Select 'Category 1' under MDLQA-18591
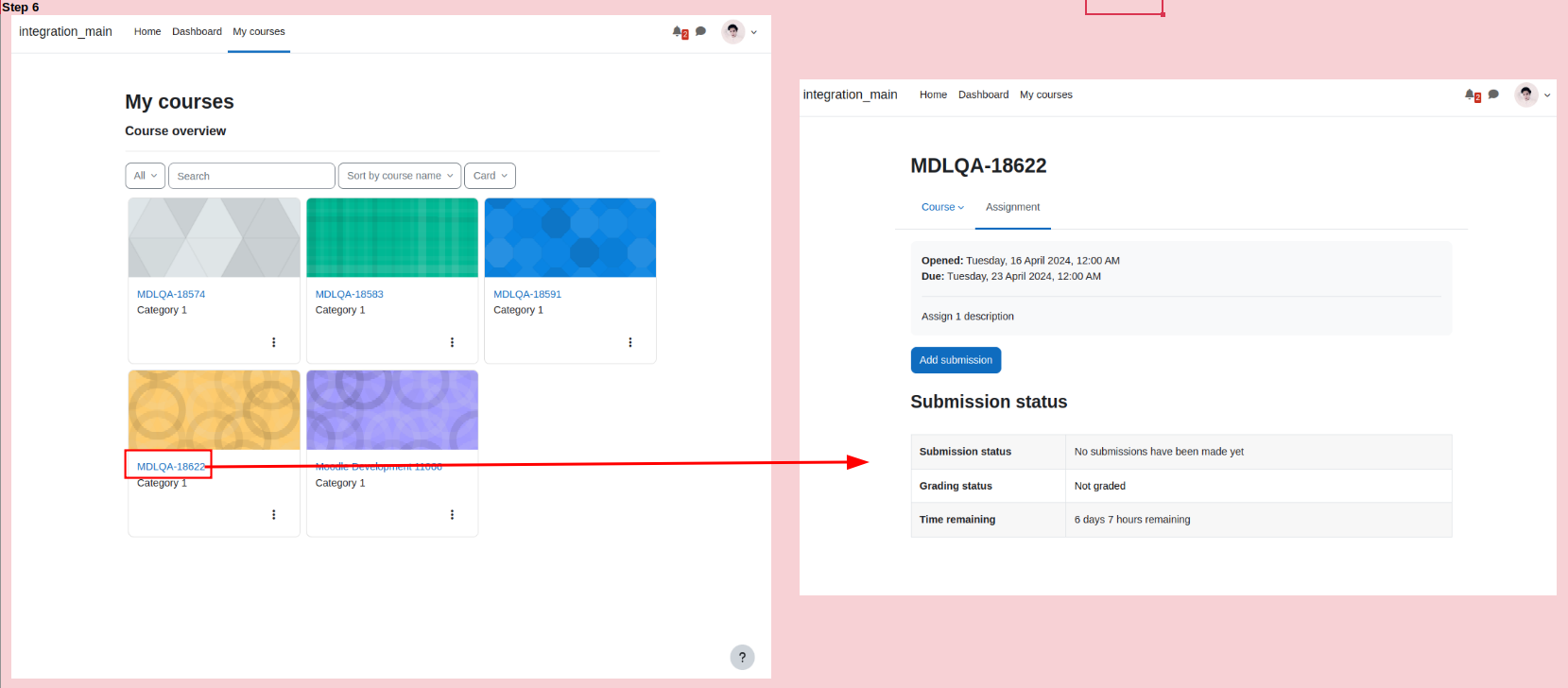This screenshot has width=1568, height=688. (518, 310)
